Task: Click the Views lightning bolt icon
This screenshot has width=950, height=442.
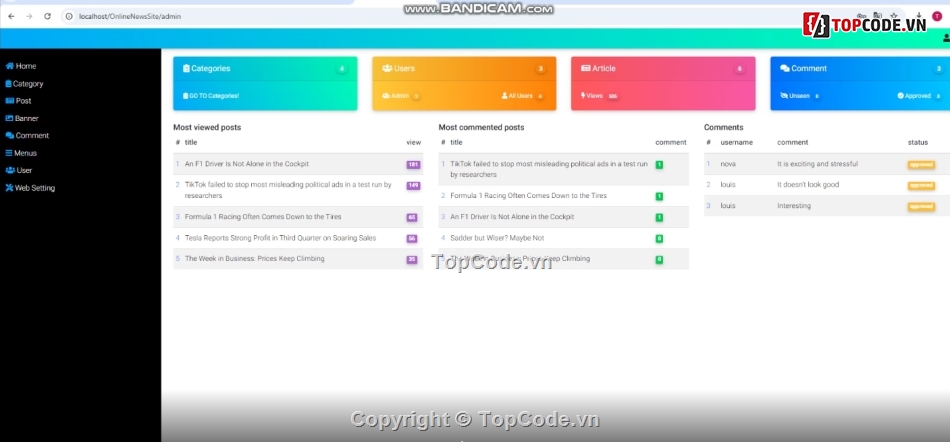Action: [583, 96]
